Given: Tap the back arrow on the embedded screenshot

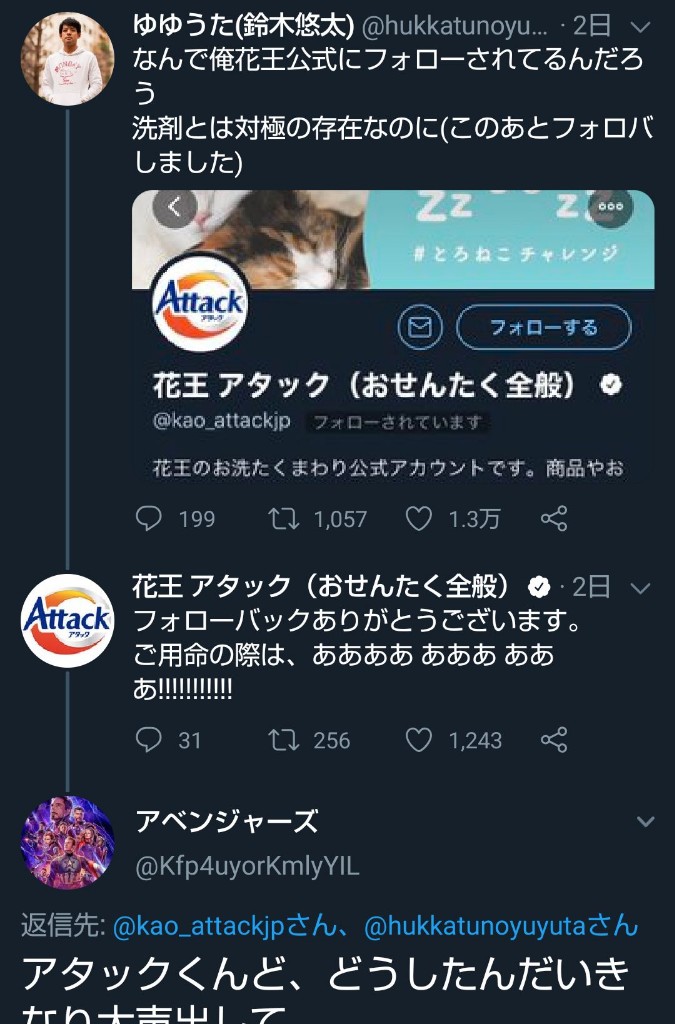Looking at the screenshot, I should (x=174, y=208).
